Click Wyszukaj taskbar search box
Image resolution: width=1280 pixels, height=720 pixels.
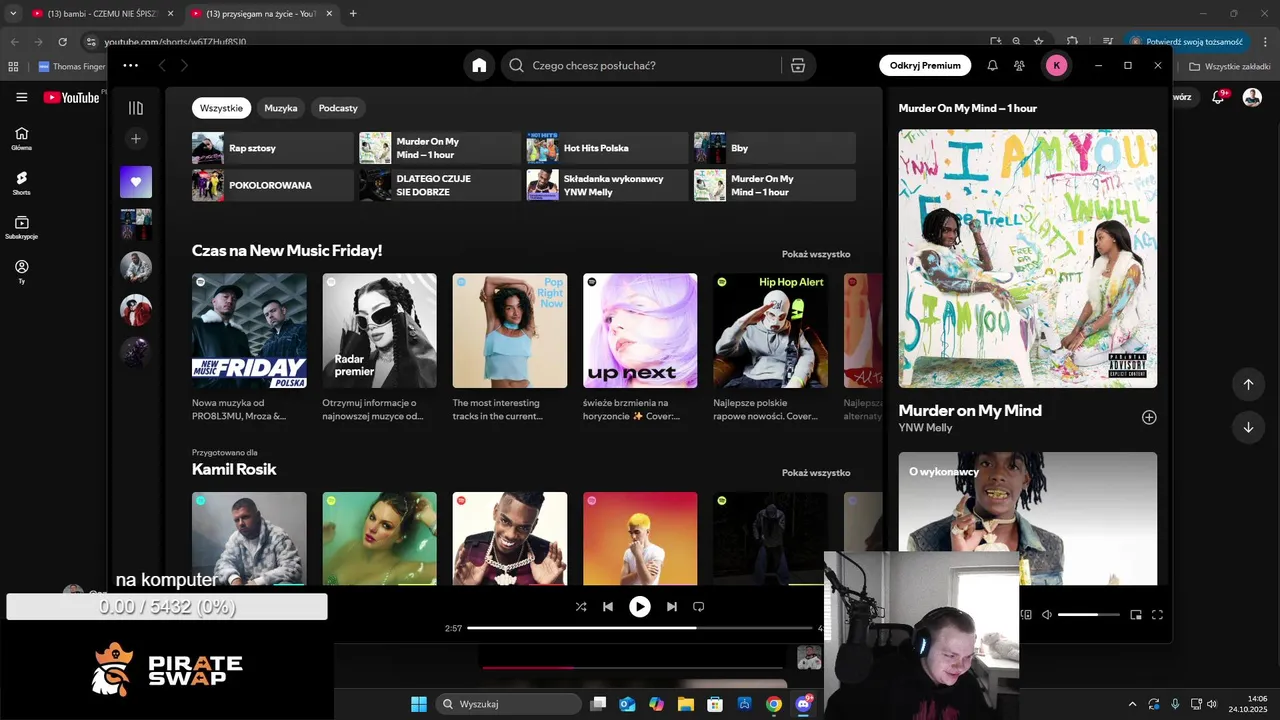pyautogui.click(x=508, y=704)
